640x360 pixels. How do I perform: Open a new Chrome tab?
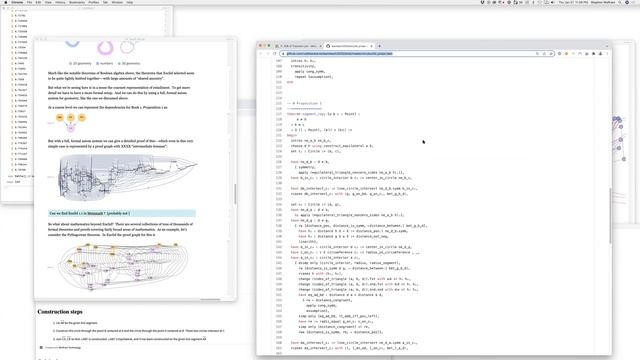[x=379, y=46]
